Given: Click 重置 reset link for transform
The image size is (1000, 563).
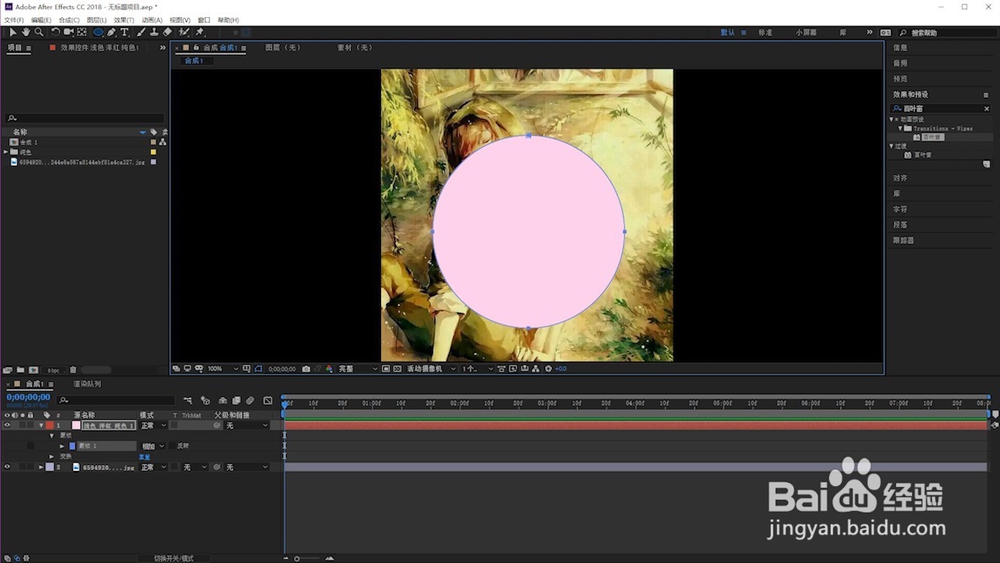Looking at the screenshot, I should click(x=145, y=457).
